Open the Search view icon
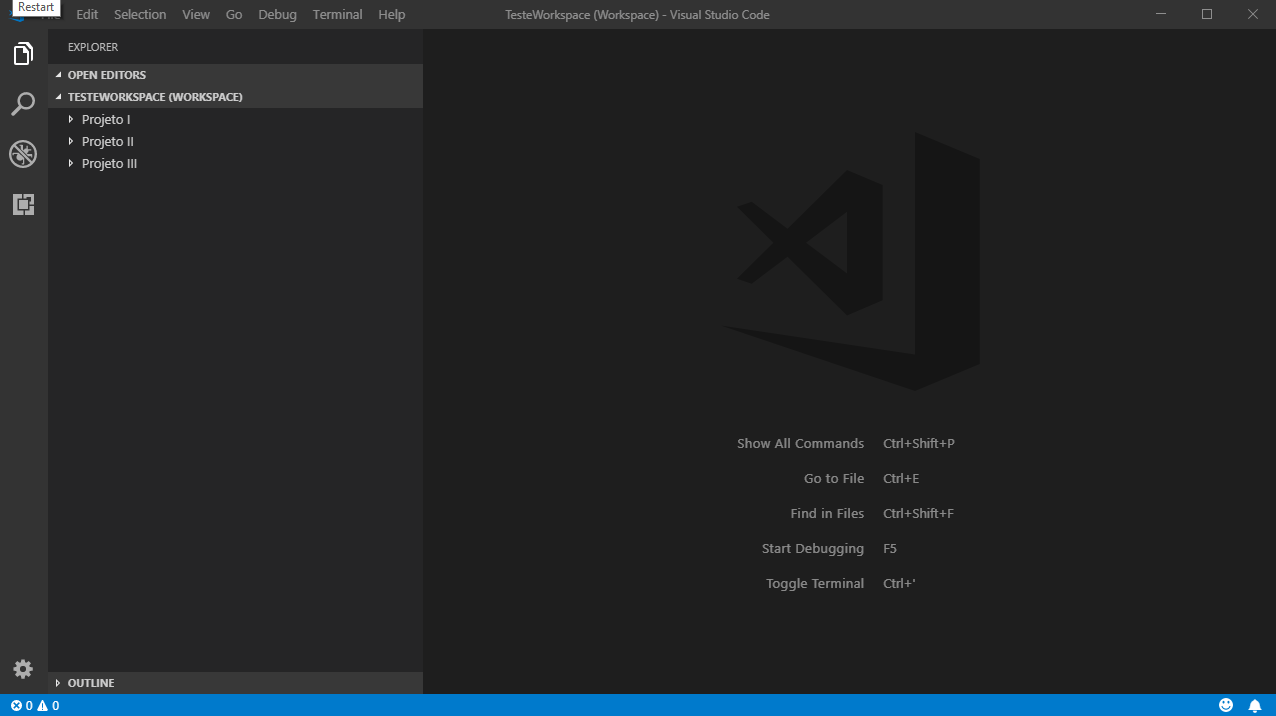The height and width of the screenshot is (716, 1276). tap(23, 104)
